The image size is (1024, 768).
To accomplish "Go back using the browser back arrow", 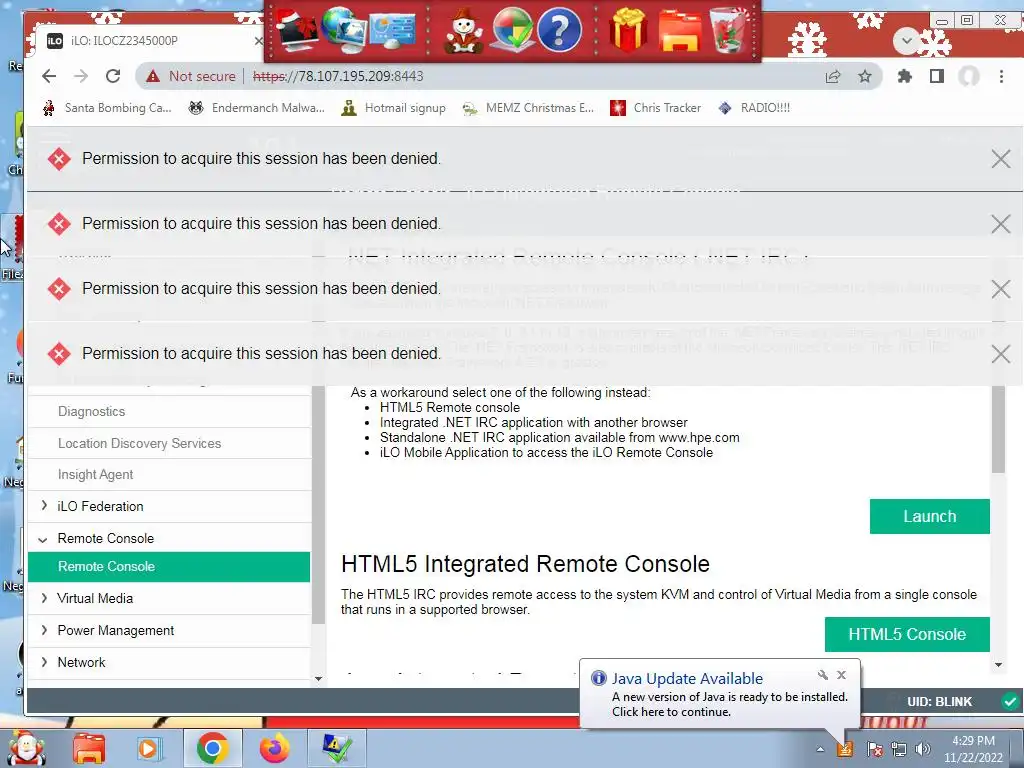I will coord(49,76).
